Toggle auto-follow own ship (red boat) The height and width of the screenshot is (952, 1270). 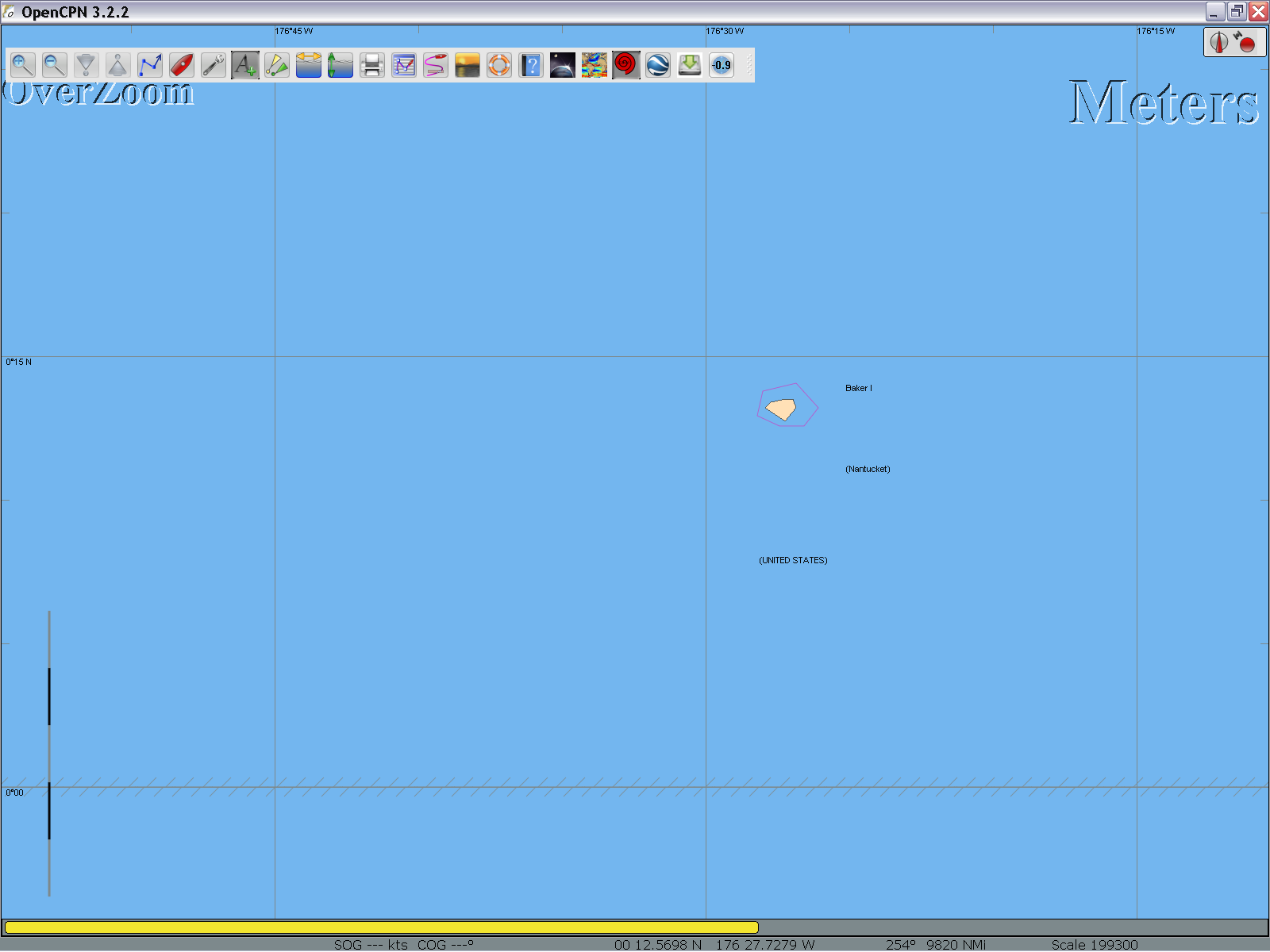[182, 65]
